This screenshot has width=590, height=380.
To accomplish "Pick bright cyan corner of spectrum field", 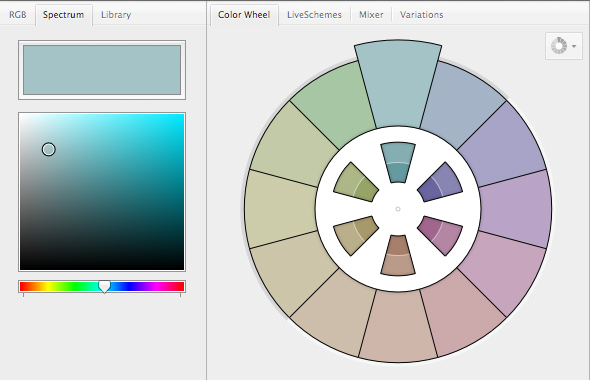I will pos(181,117).
